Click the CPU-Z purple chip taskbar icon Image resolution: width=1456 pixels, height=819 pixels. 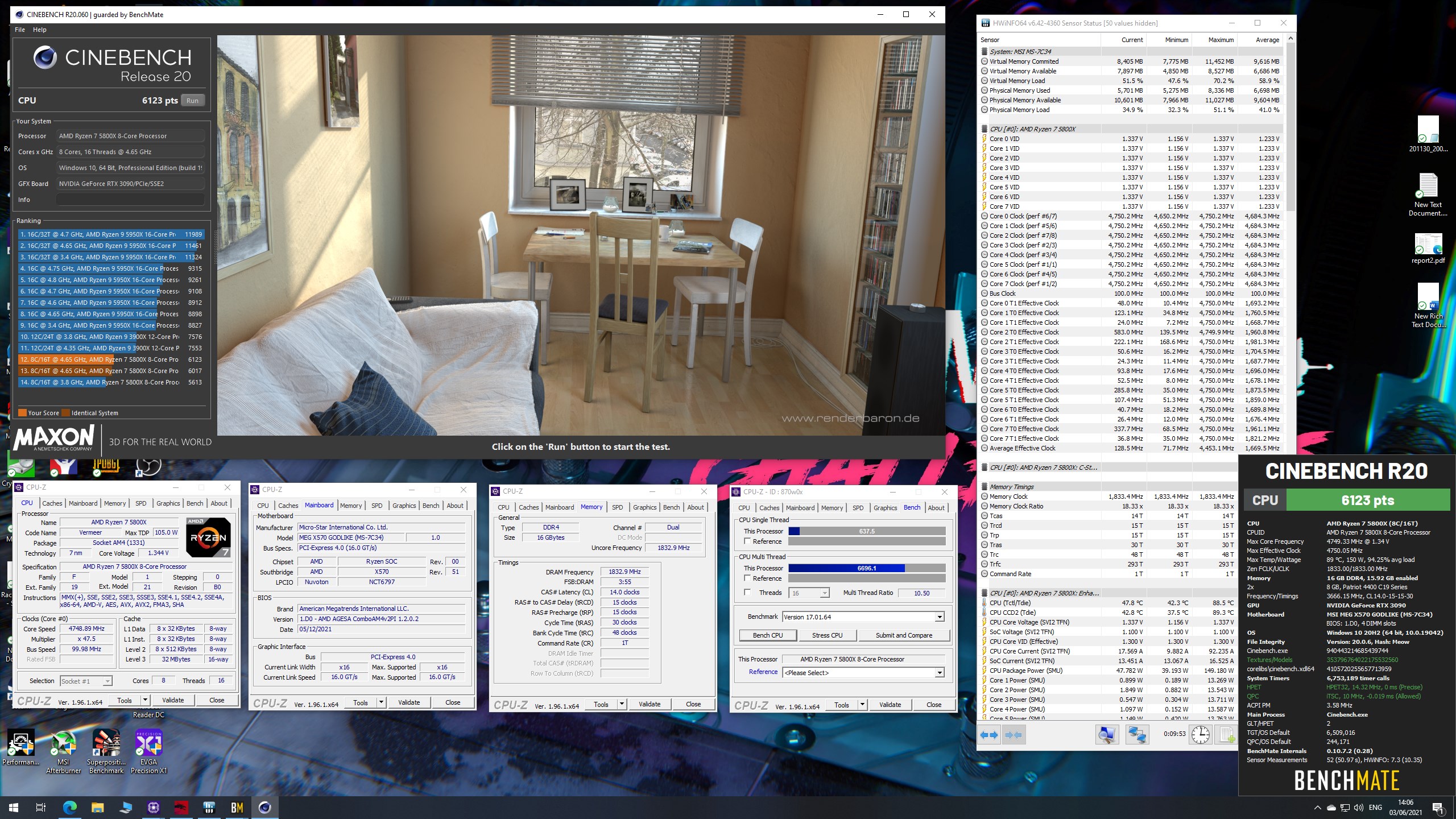tap(153, 807)
